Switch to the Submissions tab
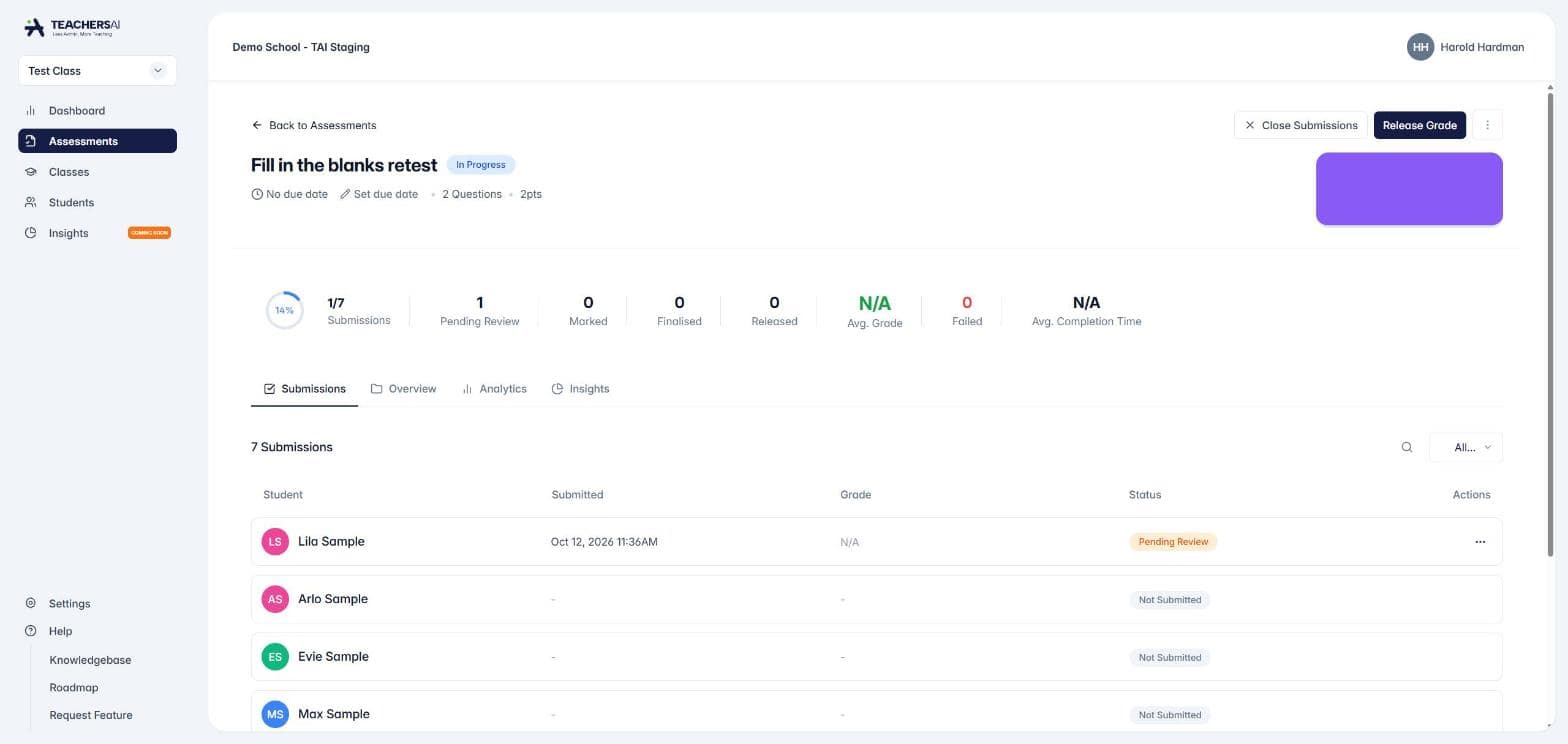This screenshot has width=1568, height=744. pyautogui.click(x=304, y=389)
